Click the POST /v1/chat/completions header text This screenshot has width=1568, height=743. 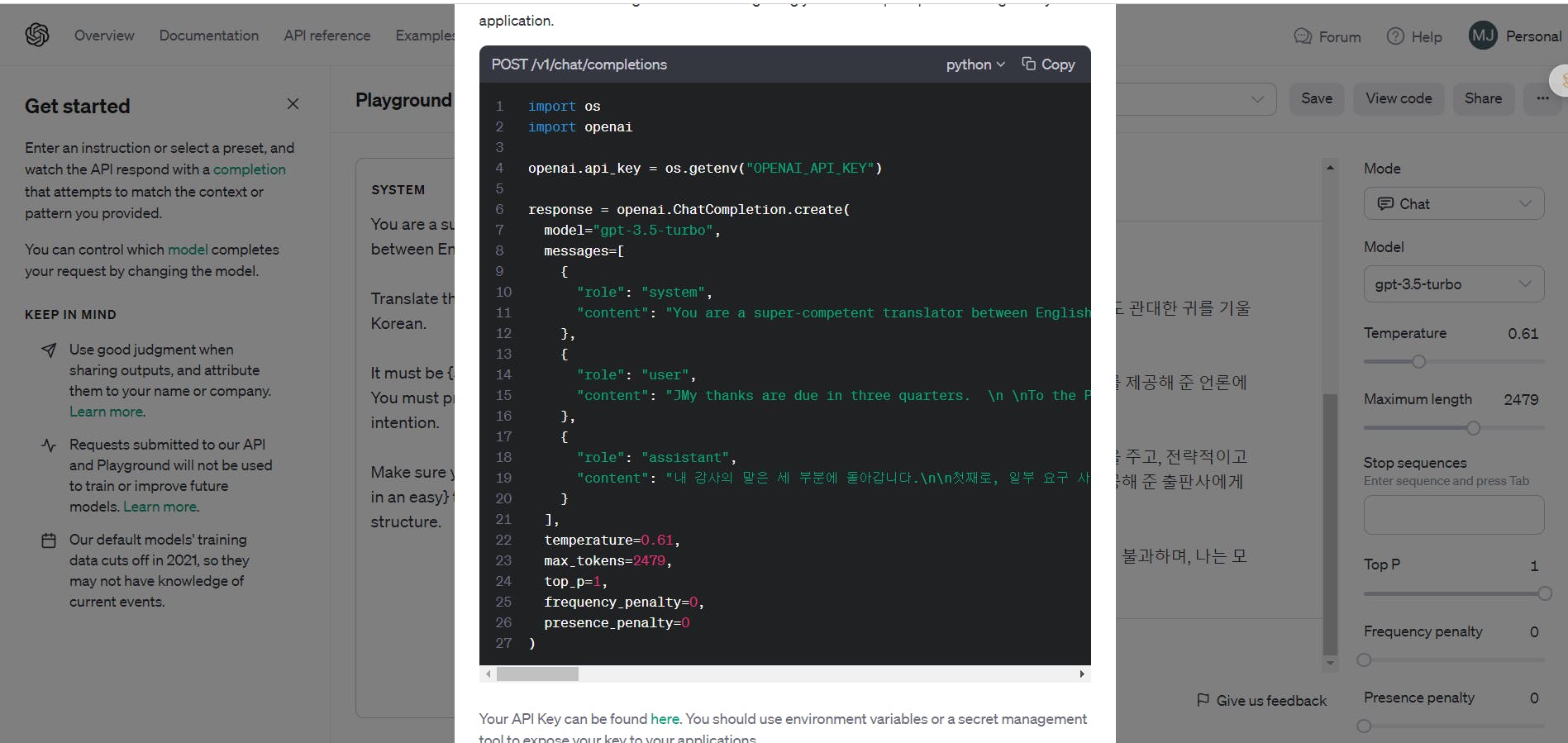(579, 64)
